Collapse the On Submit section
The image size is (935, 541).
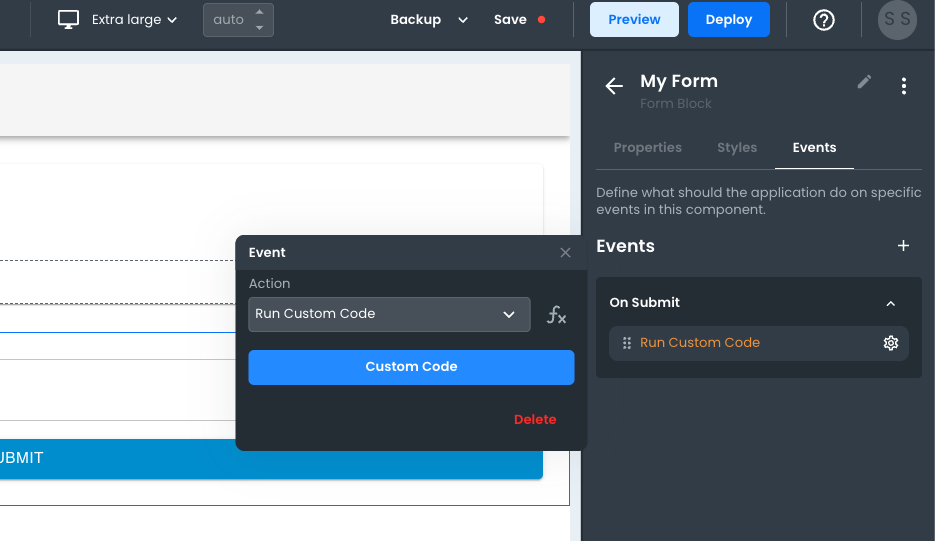(x=890, y=303)
